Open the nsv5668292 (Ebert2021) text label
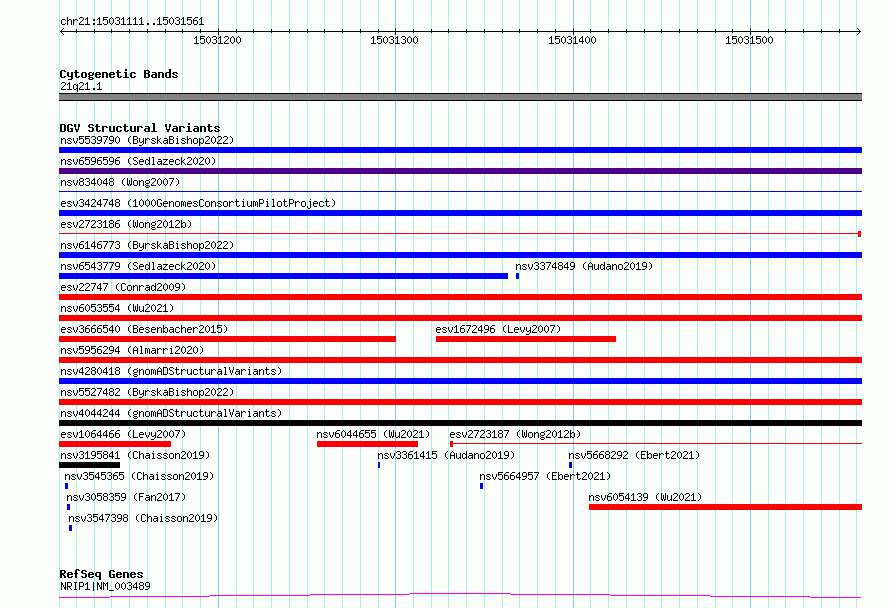This screenshot has height=608, width=890. 634,455
